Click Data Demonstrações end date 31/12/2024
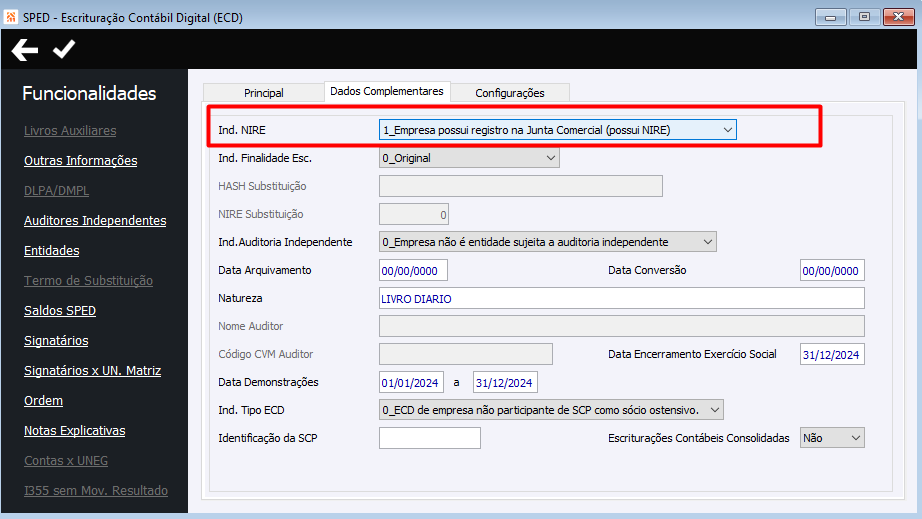922x519 pixels. pyautogui.click(x=505, y=383)
